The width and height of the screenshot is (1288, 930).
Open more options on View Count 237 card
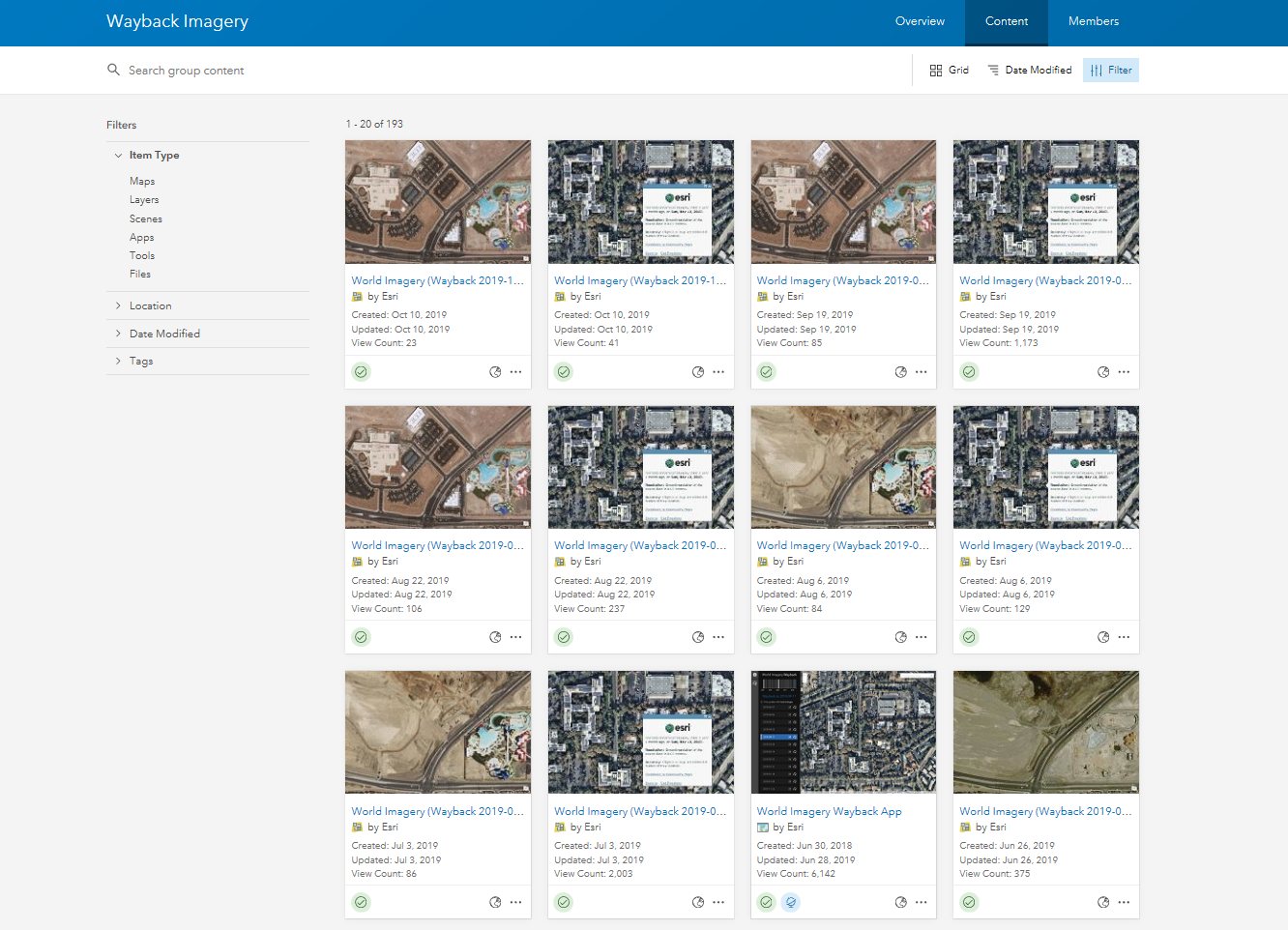click(718, 637)
